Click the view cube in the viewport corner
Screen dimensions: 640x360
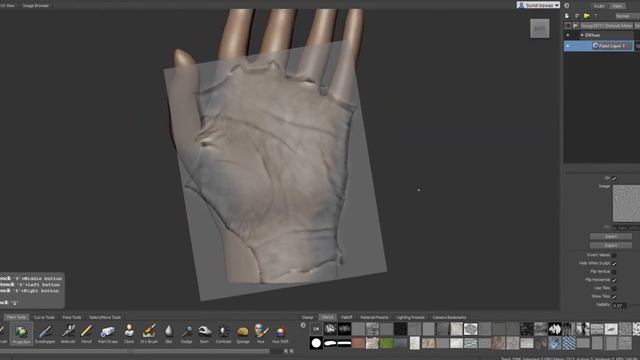540,29
